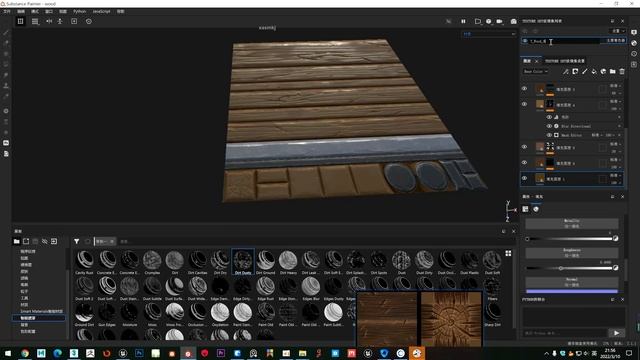The height and width of the screenshot is (360, 640).
Task: Add a fill layer with the bucket icon
Action: (x=594, y=71)
